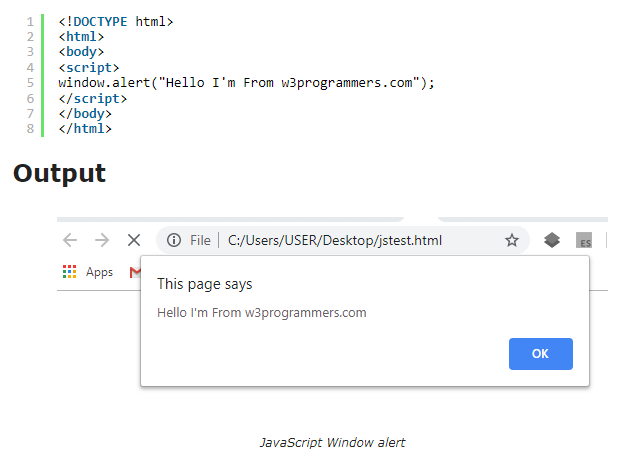Click the window.alert code line

(x=247, y=83)
